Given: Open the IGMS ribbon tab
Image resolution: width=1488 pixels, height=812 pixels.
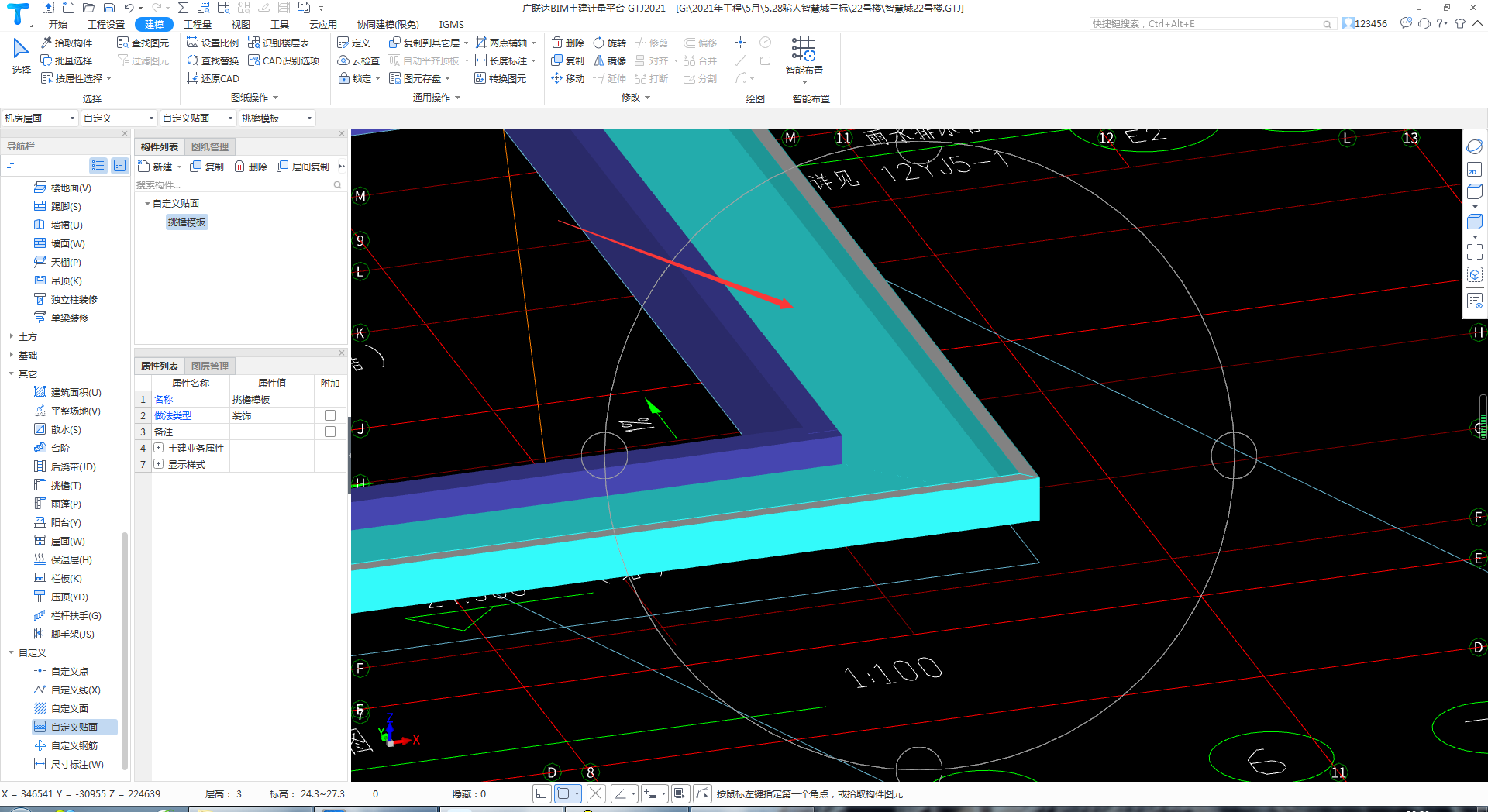Looking at the screenshot, I should pos(451,24).
